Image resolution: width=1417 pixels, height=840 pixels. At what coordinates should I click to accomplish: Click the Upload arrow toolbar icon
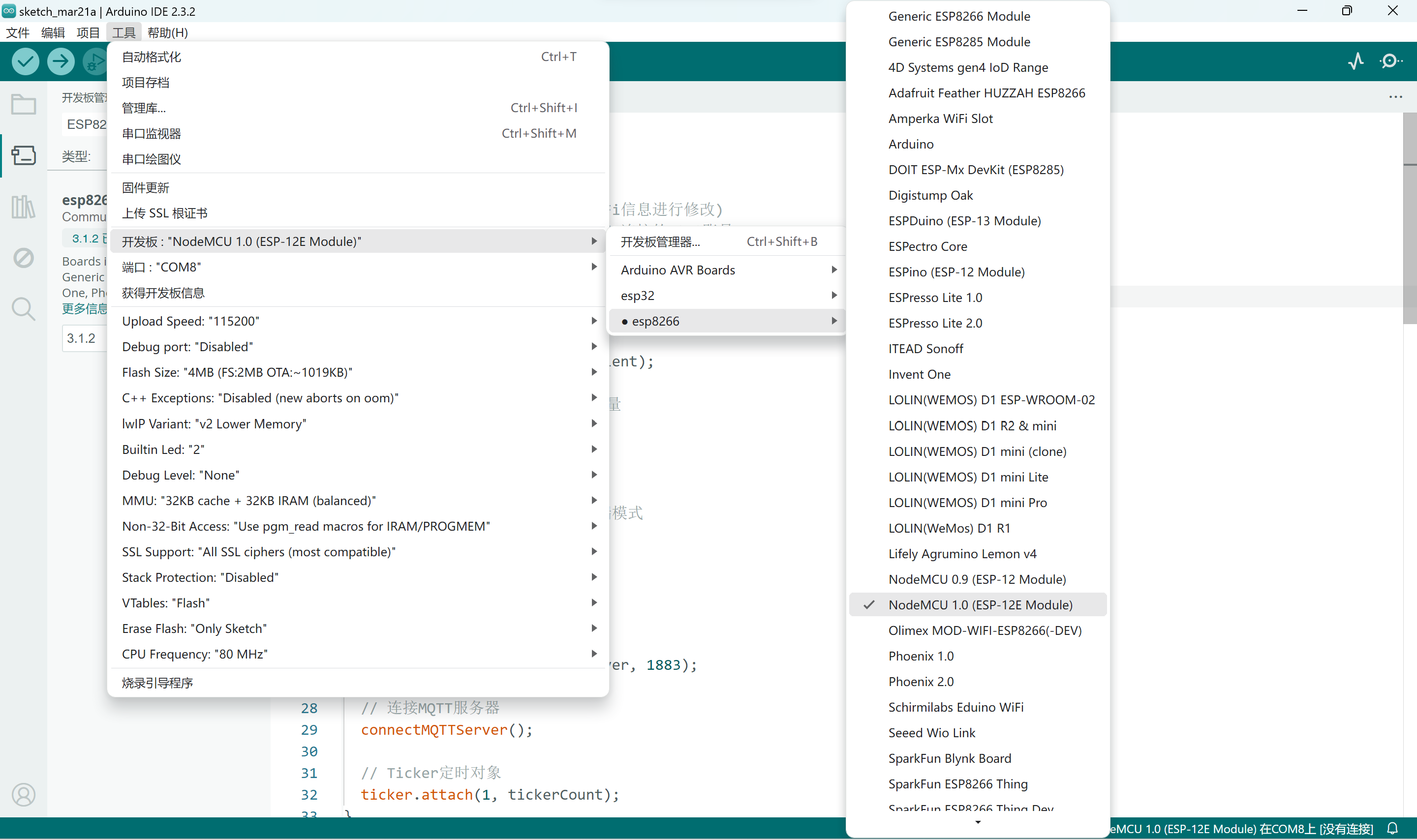[x=61, y=61]
